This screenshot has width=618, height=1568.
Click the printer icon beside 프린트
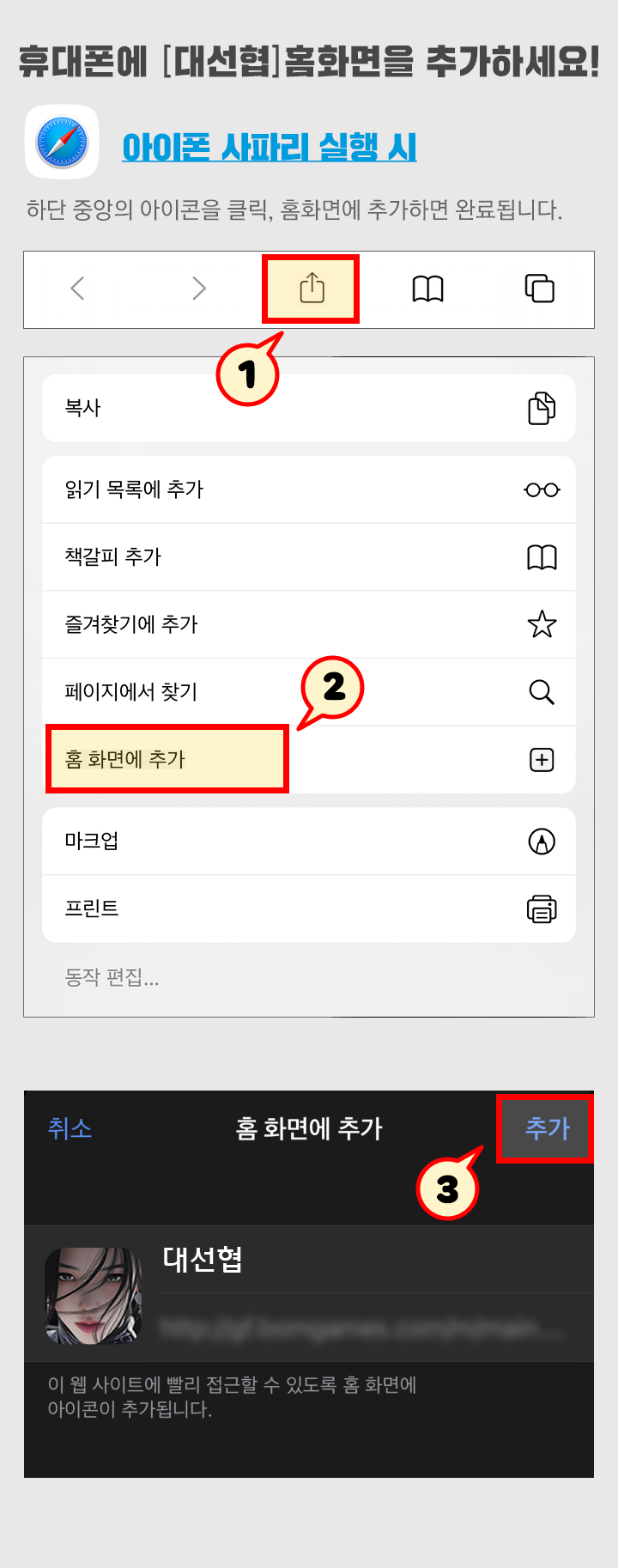point(542,909)
